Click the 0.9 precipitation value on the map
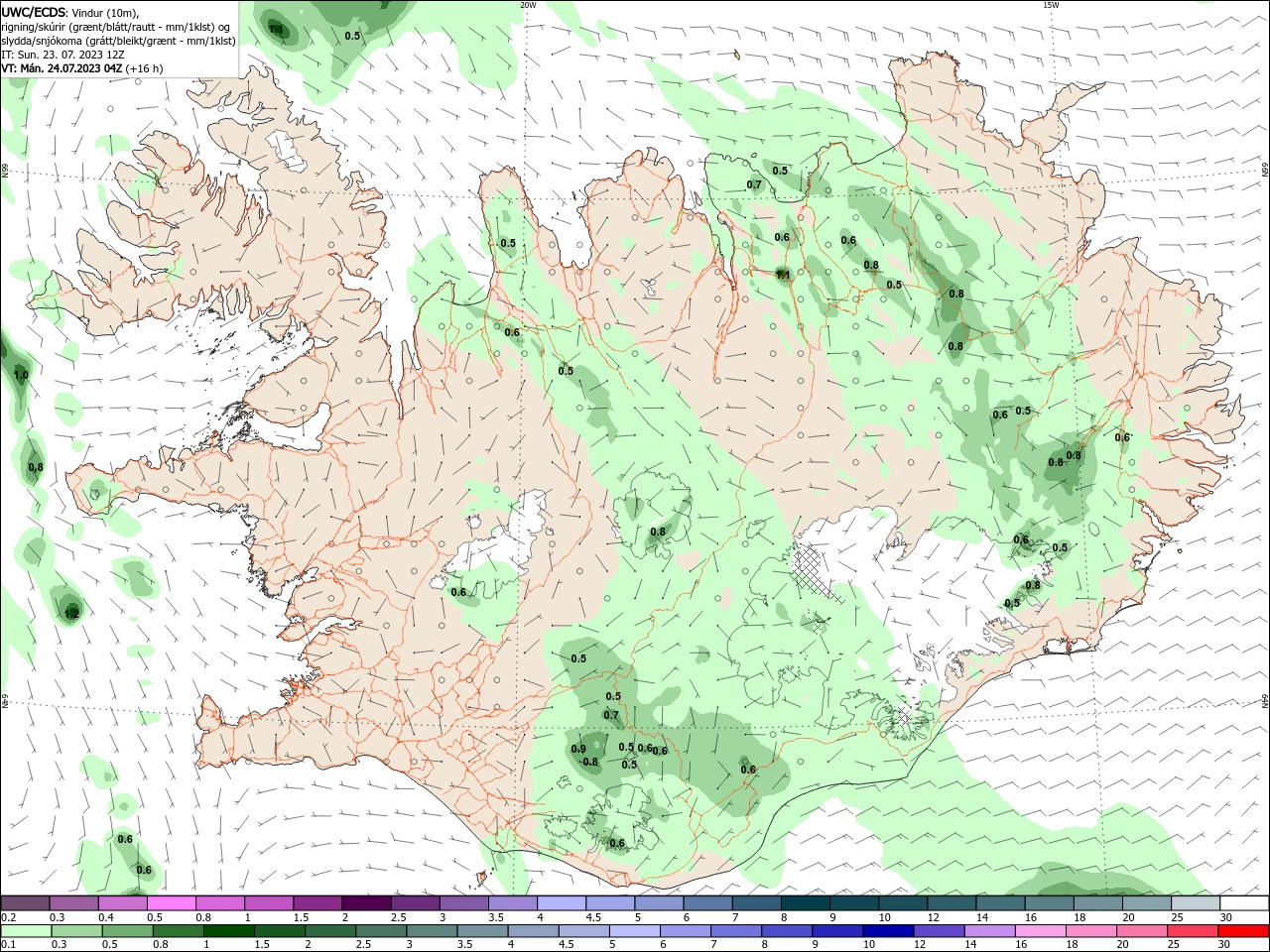This screenshot has height=952, width=1270. pos(578,749)
